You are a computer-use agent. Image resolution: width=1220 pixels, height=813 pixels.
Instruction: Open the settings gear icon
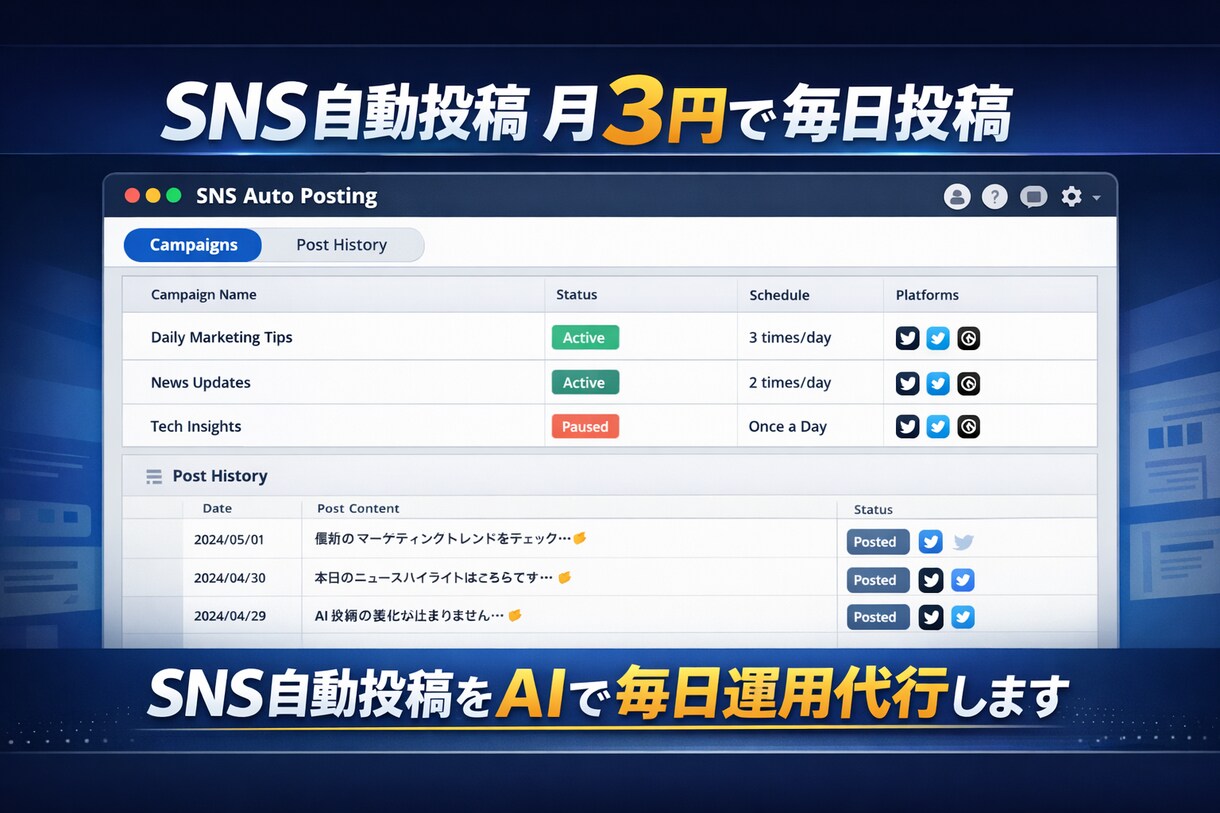(1071, 197)
